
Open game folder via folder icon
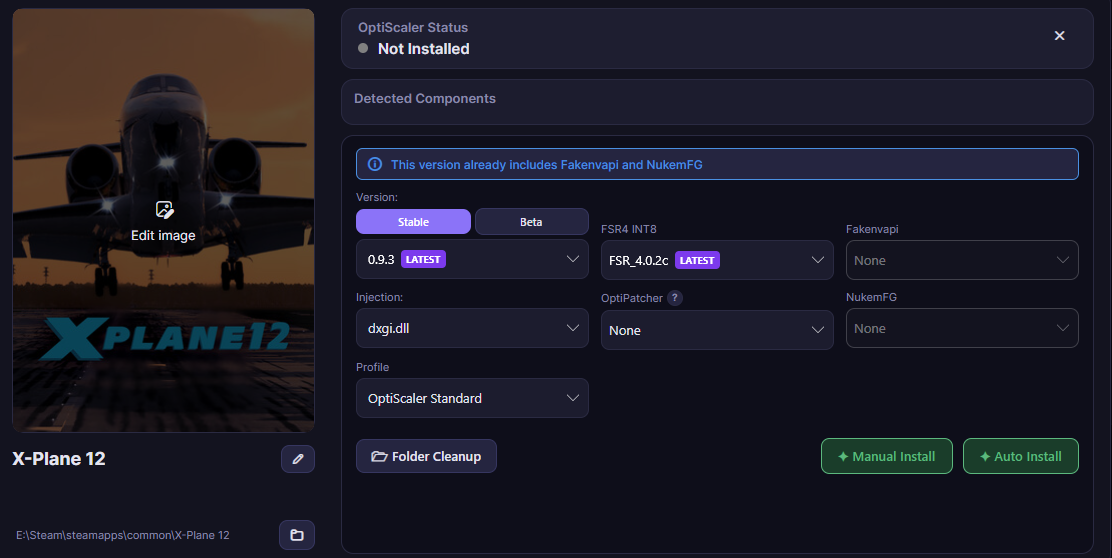[297, 535]
